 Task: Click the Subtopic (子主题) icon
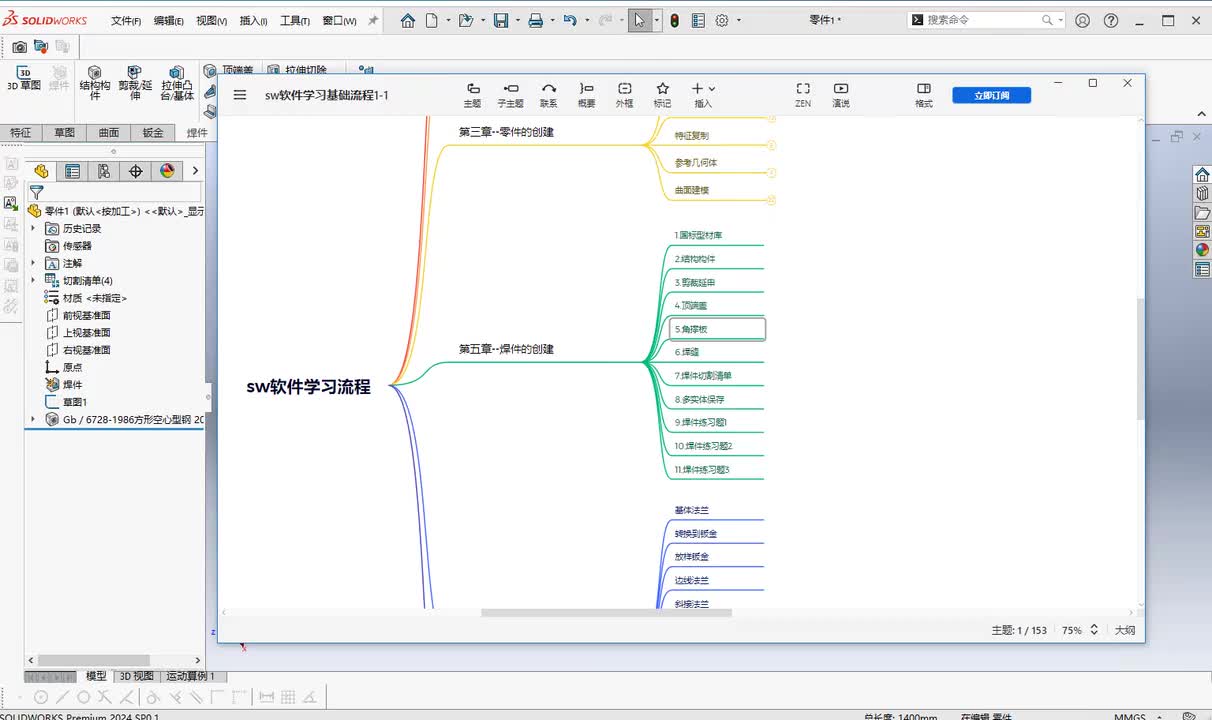[510, 95]
